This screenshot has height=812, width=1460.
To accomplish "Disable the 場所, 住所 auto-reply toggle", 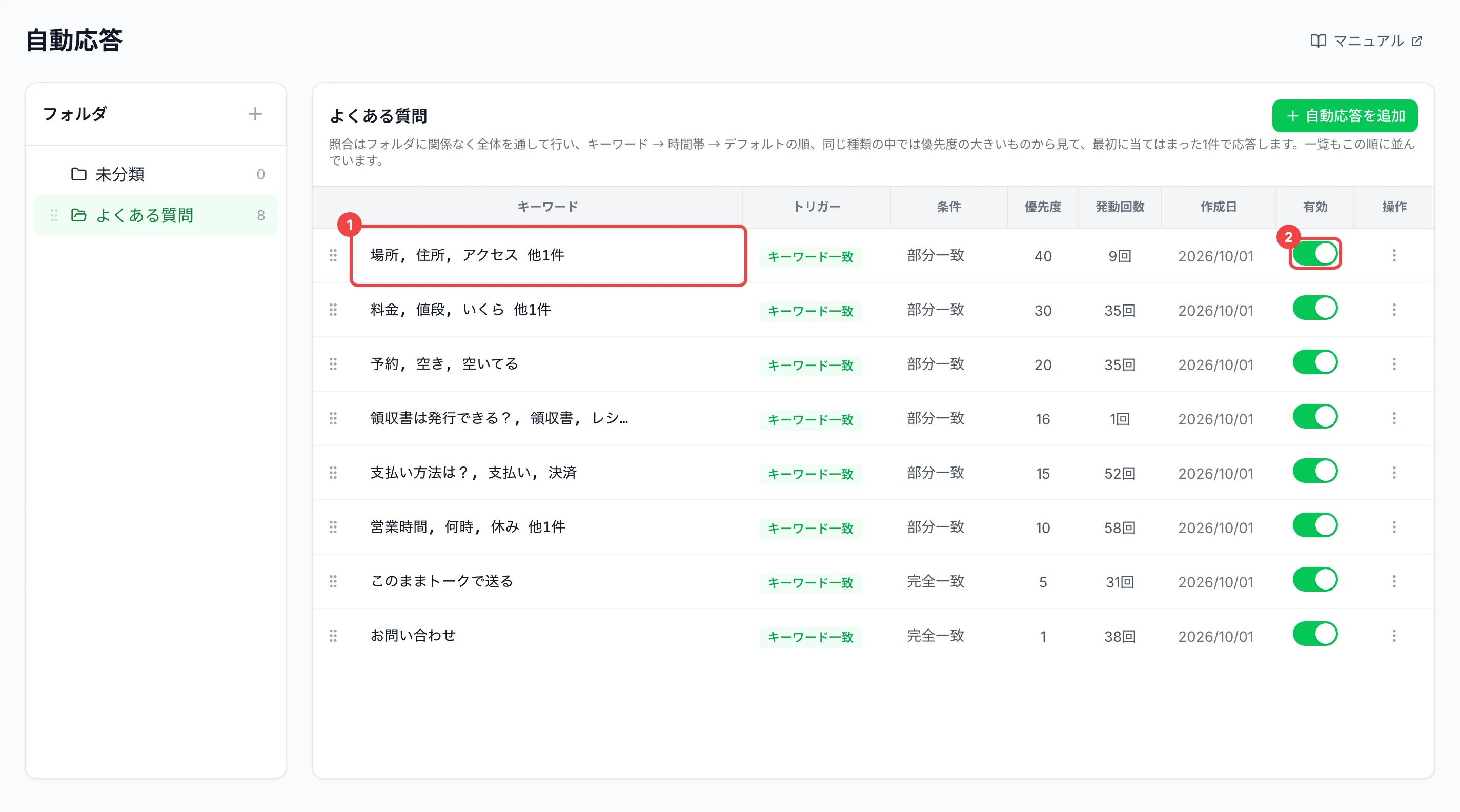I will [x=1315, y=253].
